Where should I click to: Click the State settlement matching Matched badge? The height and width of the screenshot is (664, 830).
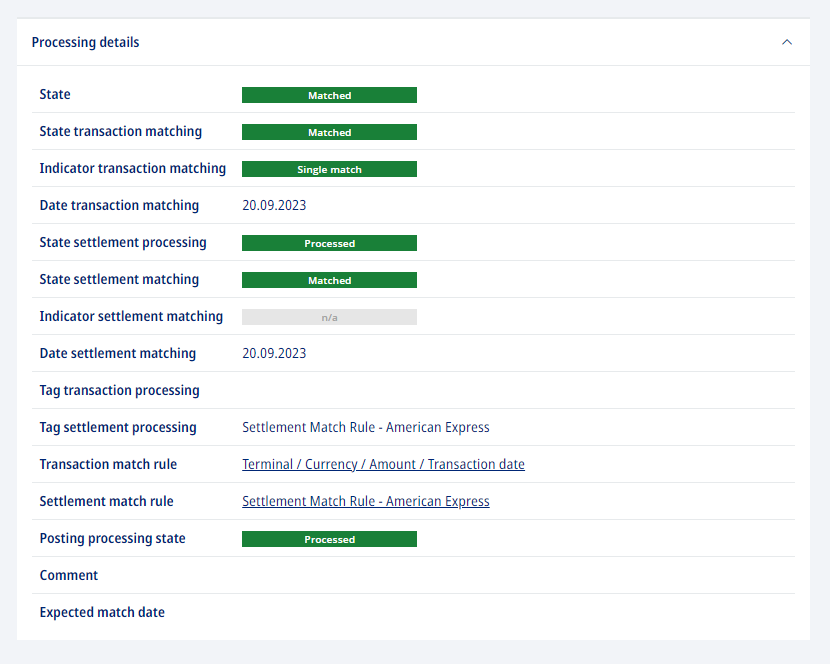coord(329,280)
